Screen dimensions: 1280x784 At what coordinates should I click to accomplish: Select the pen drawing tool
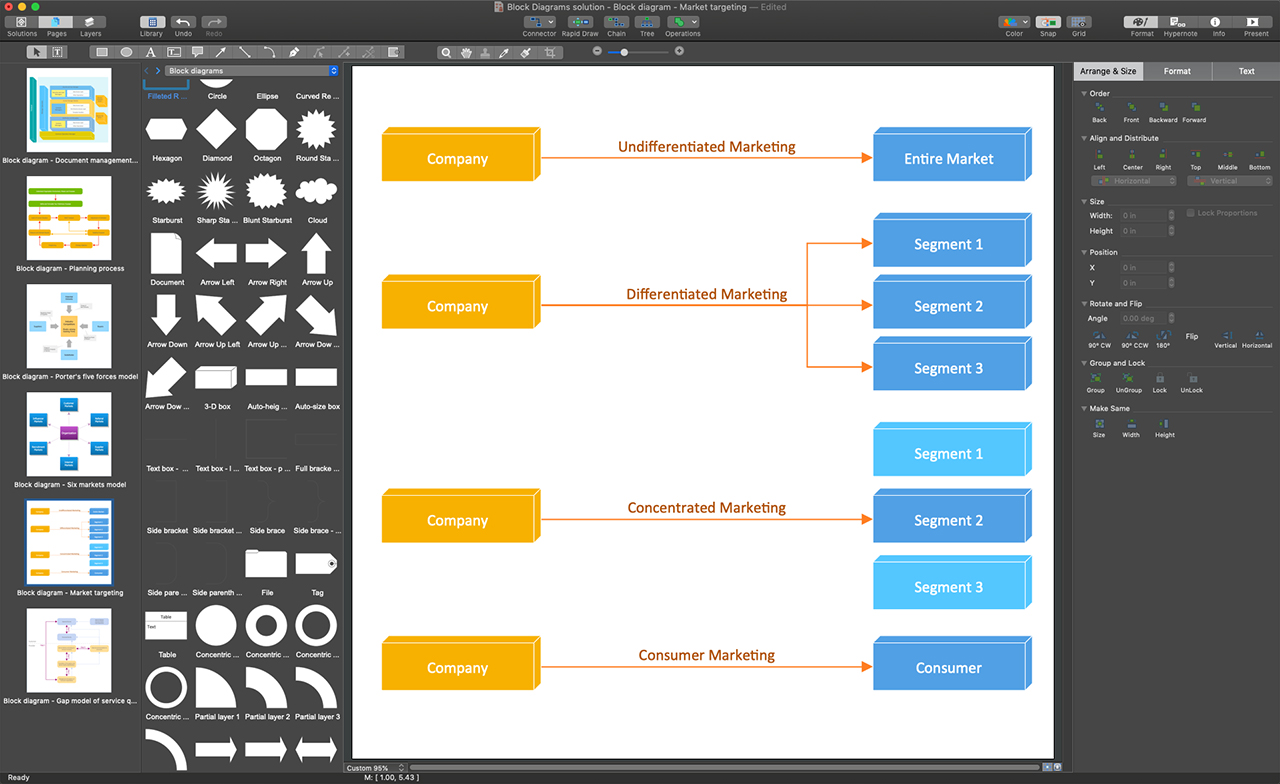click(x=293, y=52)
